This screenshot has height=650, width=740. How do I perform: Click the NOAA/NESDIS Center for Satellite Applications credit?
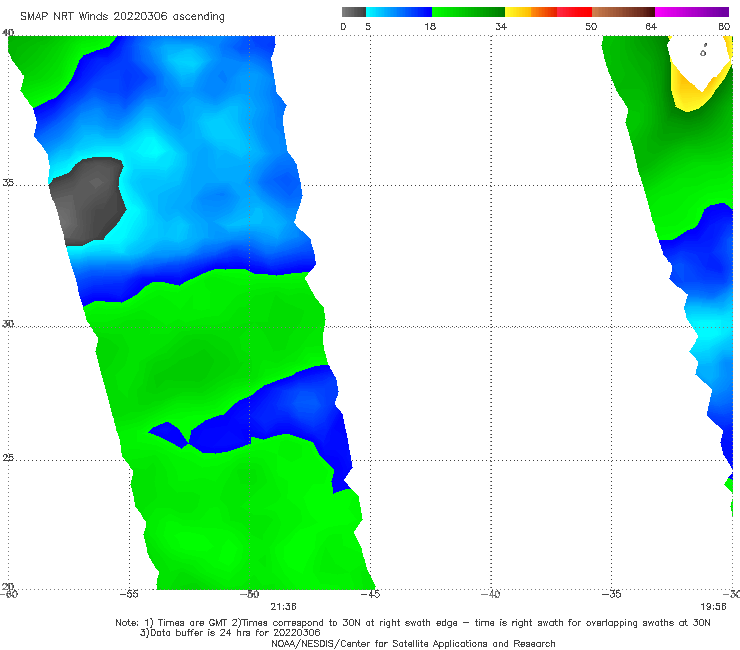[413, 644]
